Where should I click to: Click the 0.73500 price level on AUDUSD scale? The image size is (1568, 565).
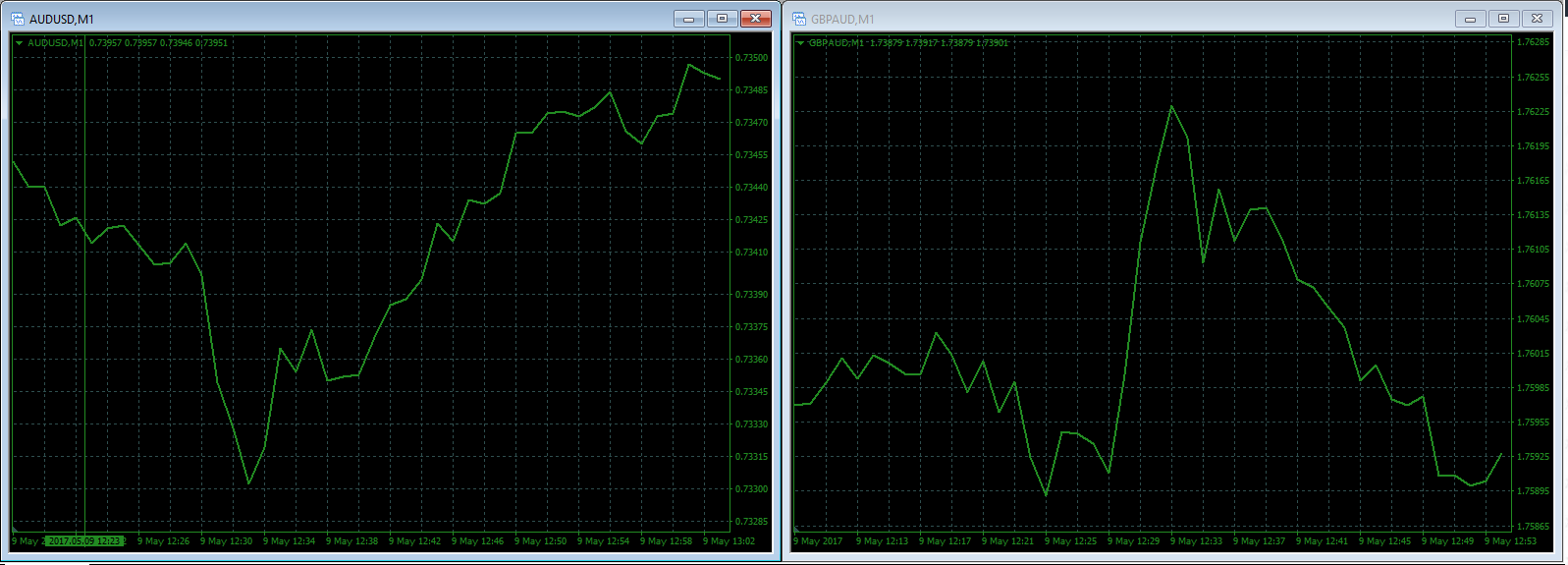click(751, 58)
